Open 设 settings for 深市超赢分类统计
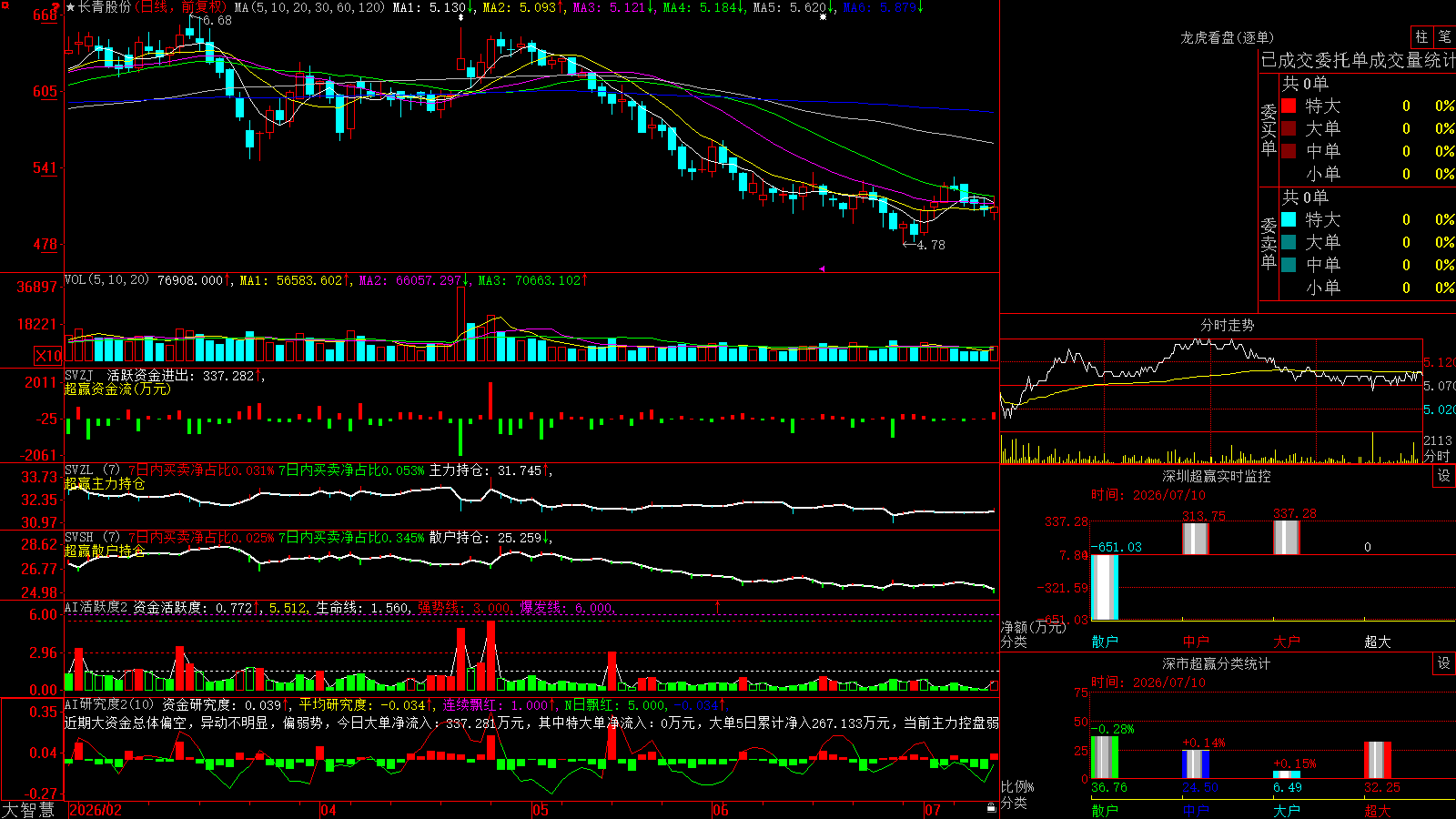1456x819 pixels. 1444,663
